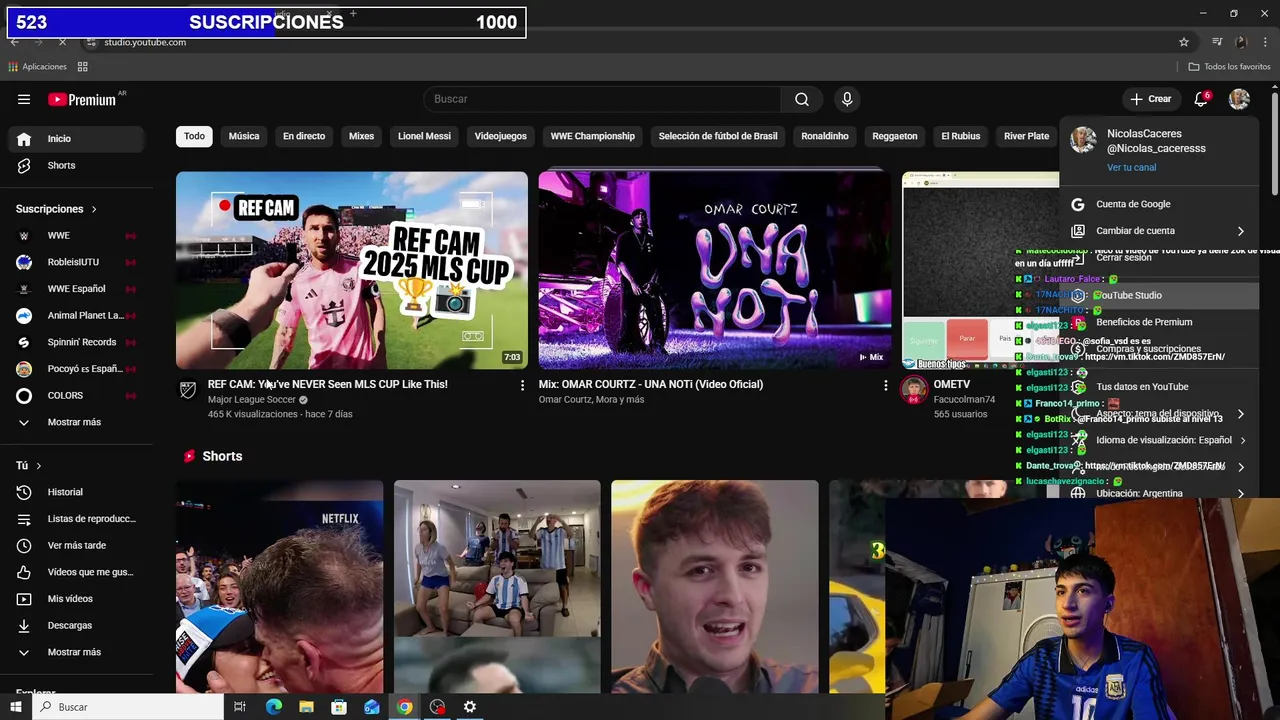This screenshot has height=720, width=1280.
Task: Open Mis videos in sidebar
Action: click(76, 599)
